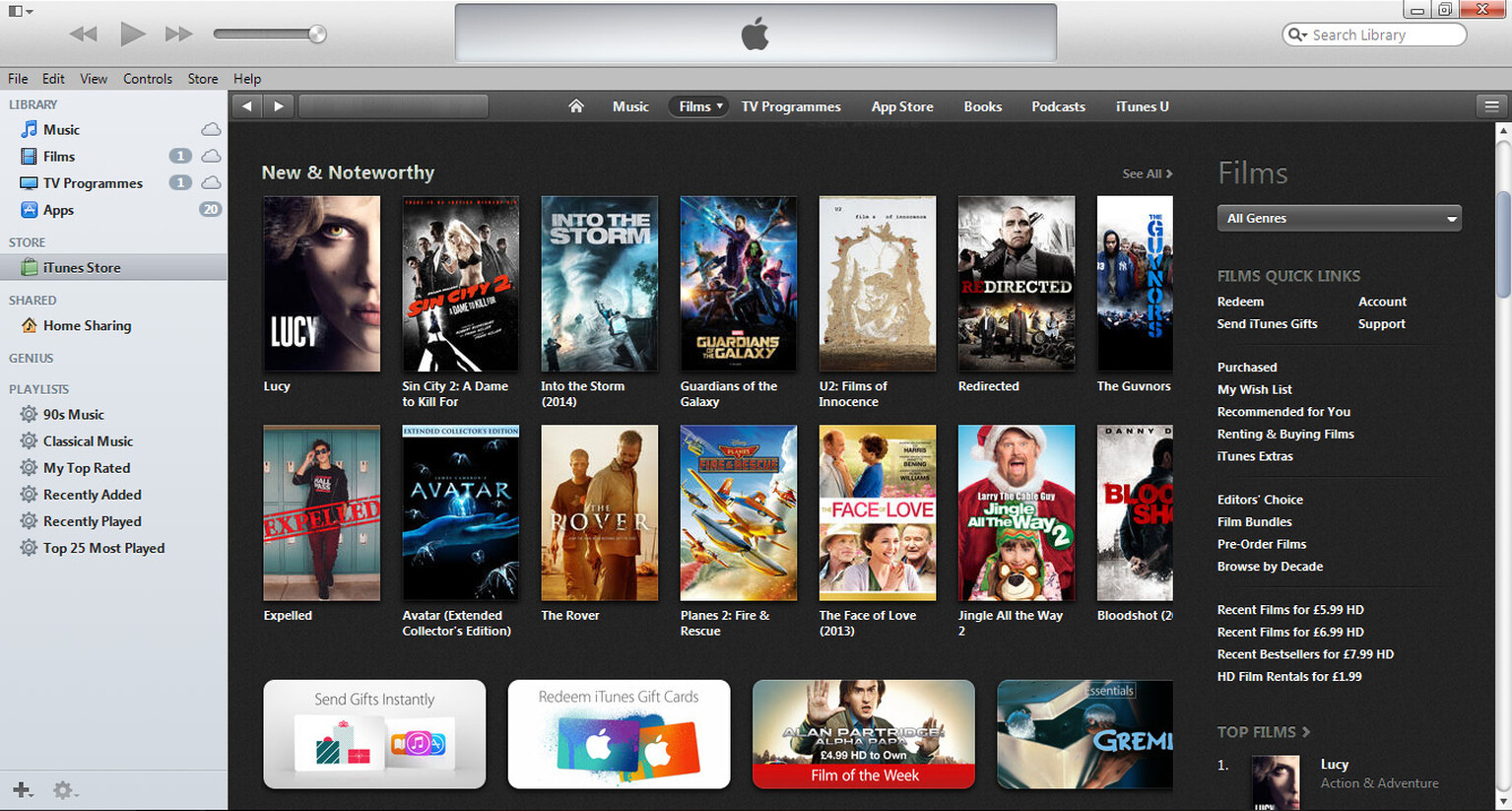Click the Search Library field

(1374, 34)
